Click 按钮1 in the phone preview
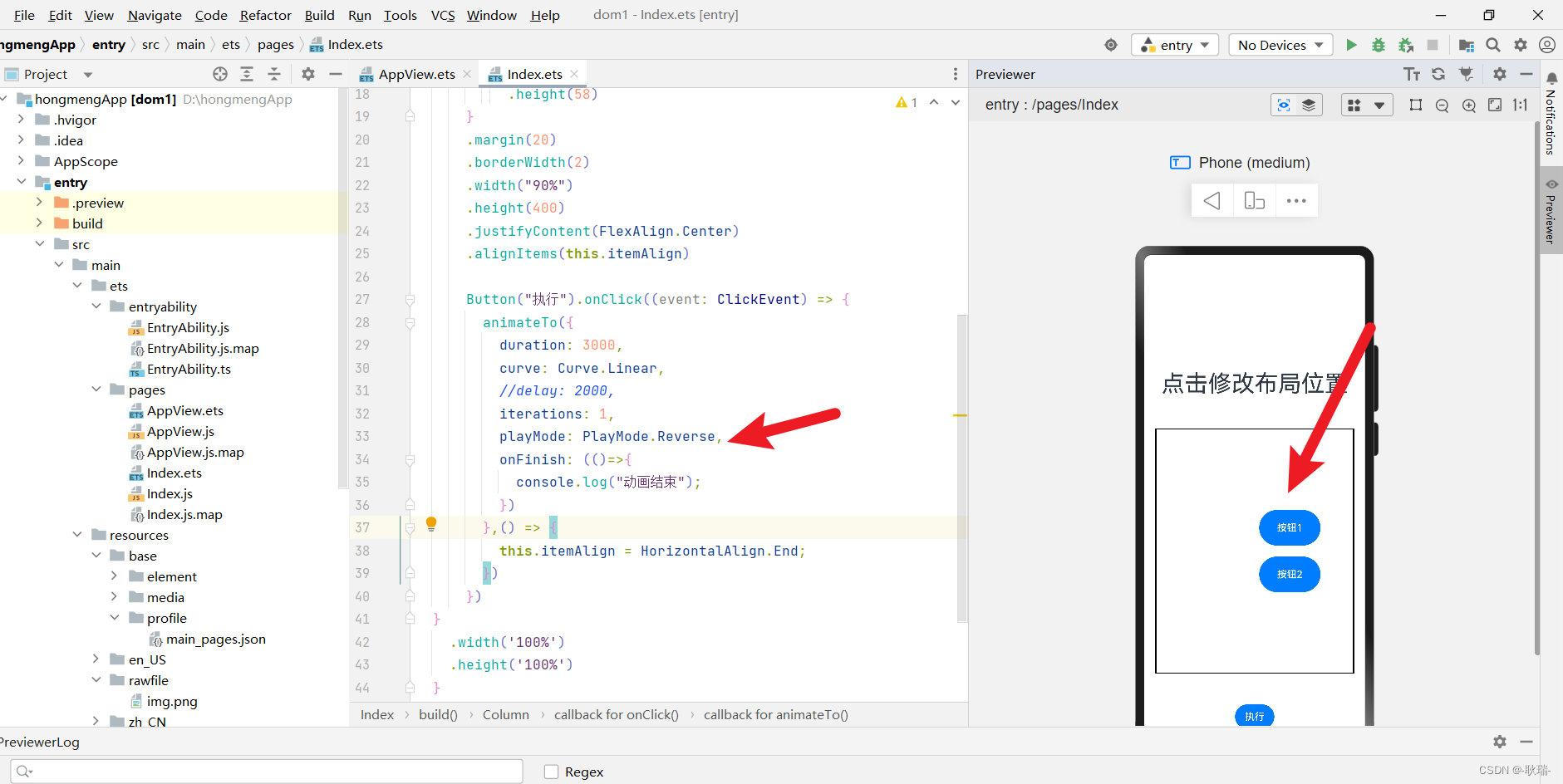This screenshot has height=784, width=1563. click(x=1290, y=527)
